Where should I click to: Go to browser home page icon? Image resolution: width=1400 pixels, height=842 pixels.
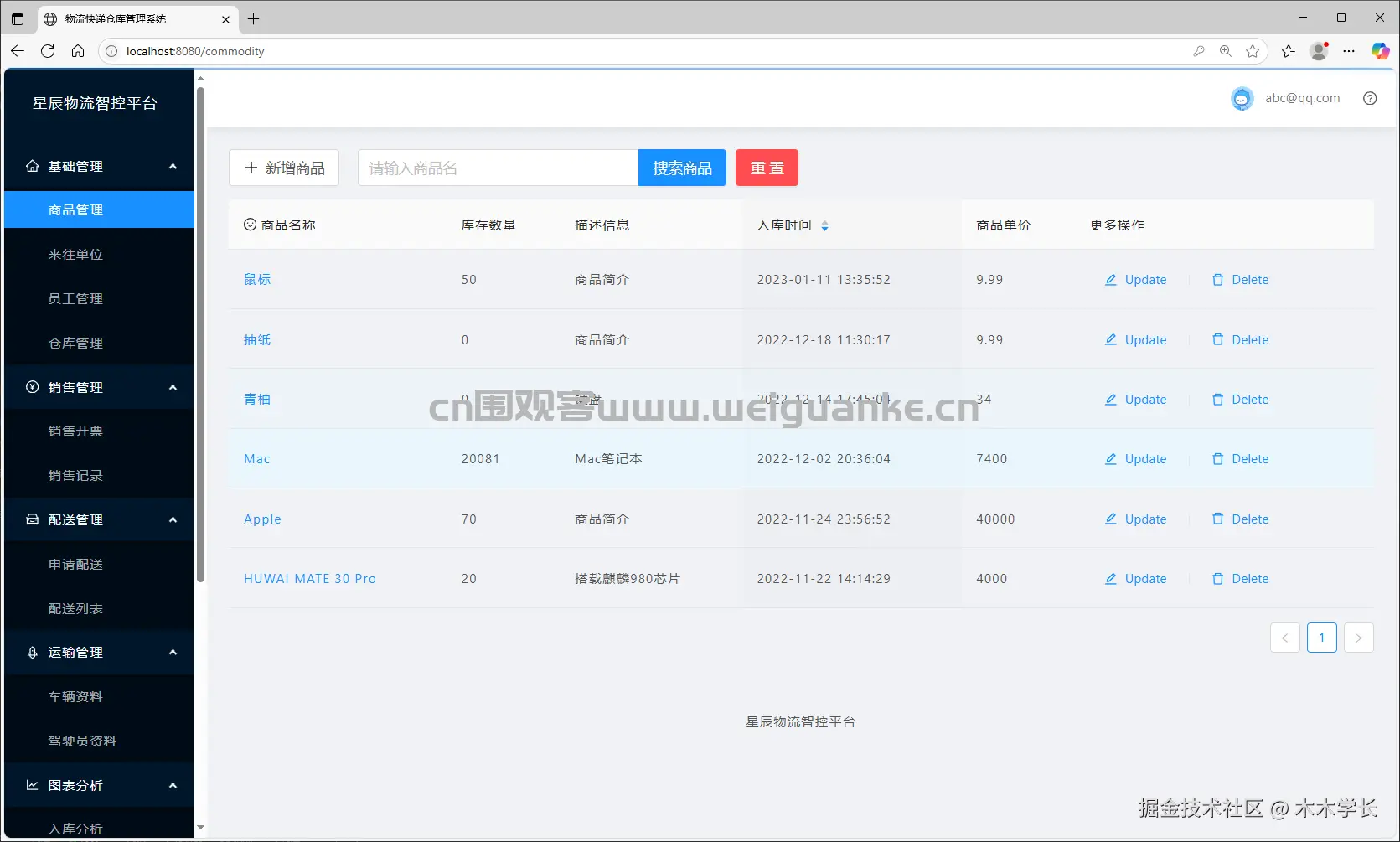78,51
